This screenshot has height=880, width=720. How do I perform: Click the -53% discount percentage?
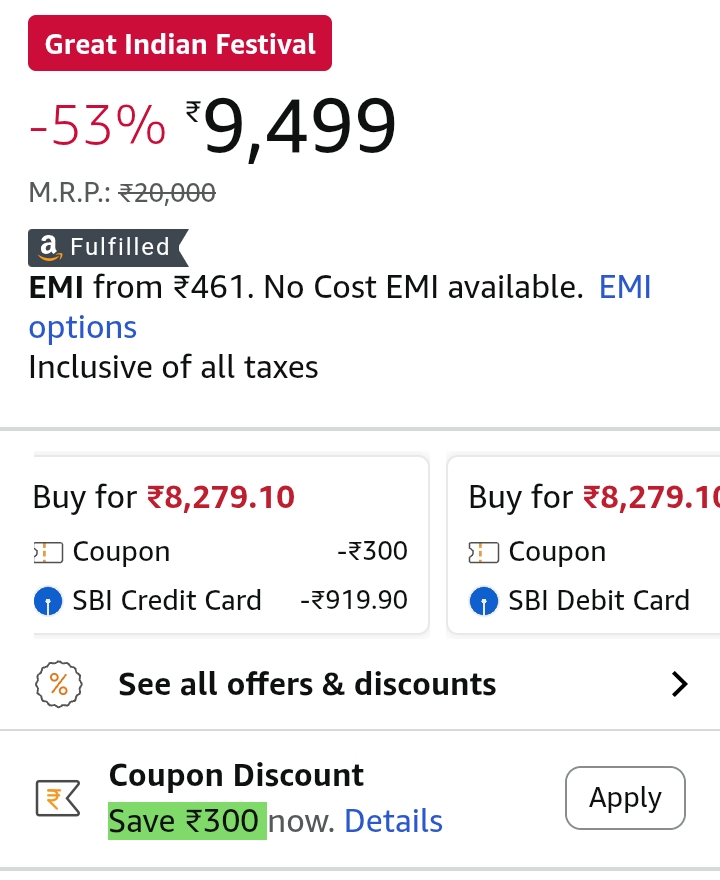point(98,126)
